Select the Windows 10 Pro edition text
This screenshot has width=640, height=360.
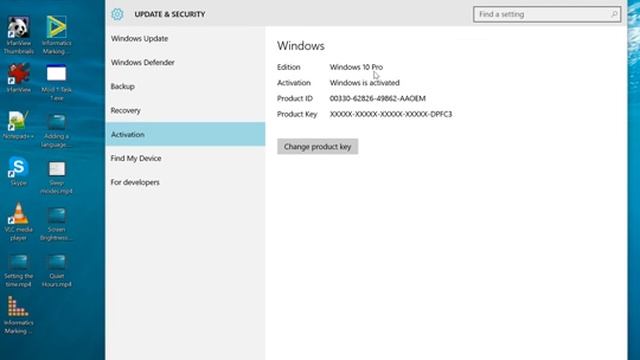(x=356, y=67)
